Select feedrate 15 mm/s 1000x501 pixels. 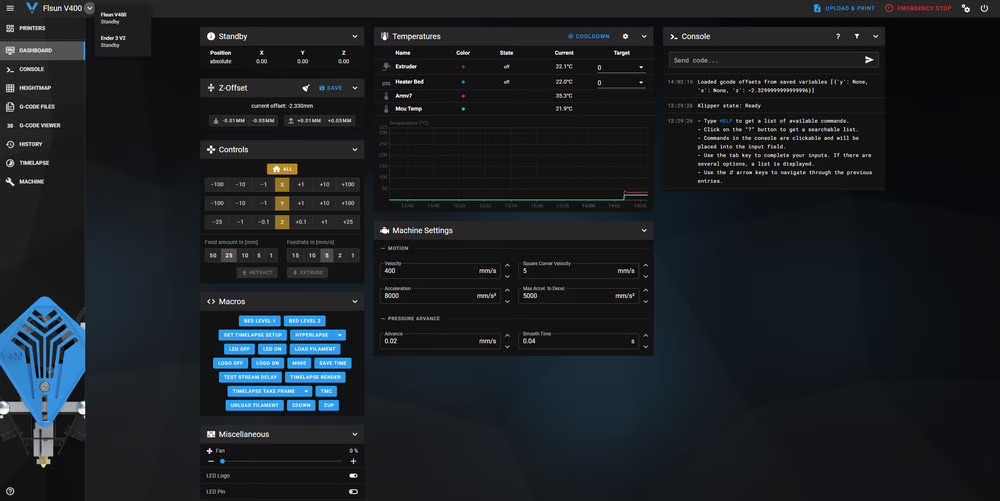[295, 255]
